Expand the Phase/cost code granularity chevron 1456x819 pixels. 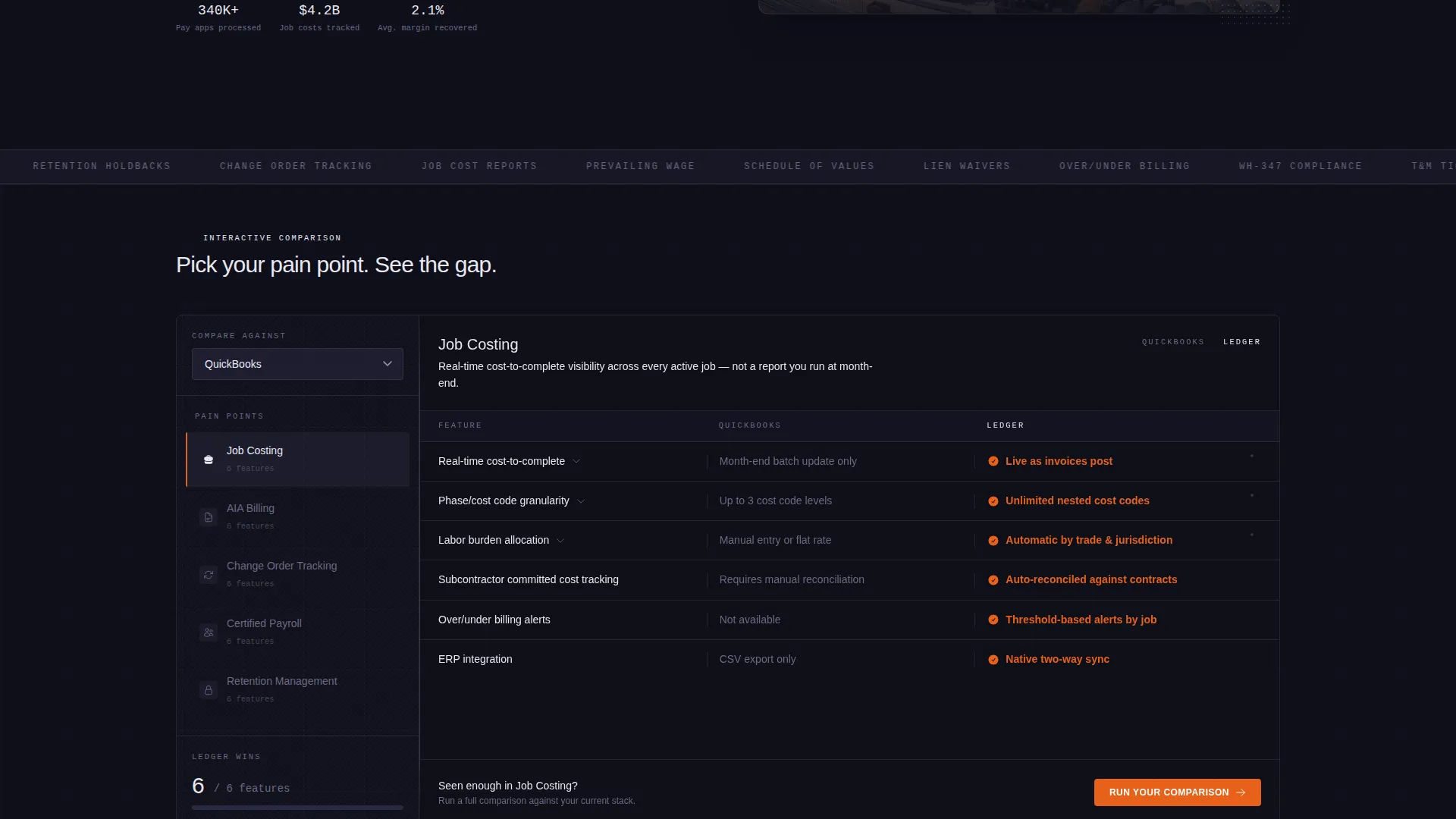click(581, 501)
